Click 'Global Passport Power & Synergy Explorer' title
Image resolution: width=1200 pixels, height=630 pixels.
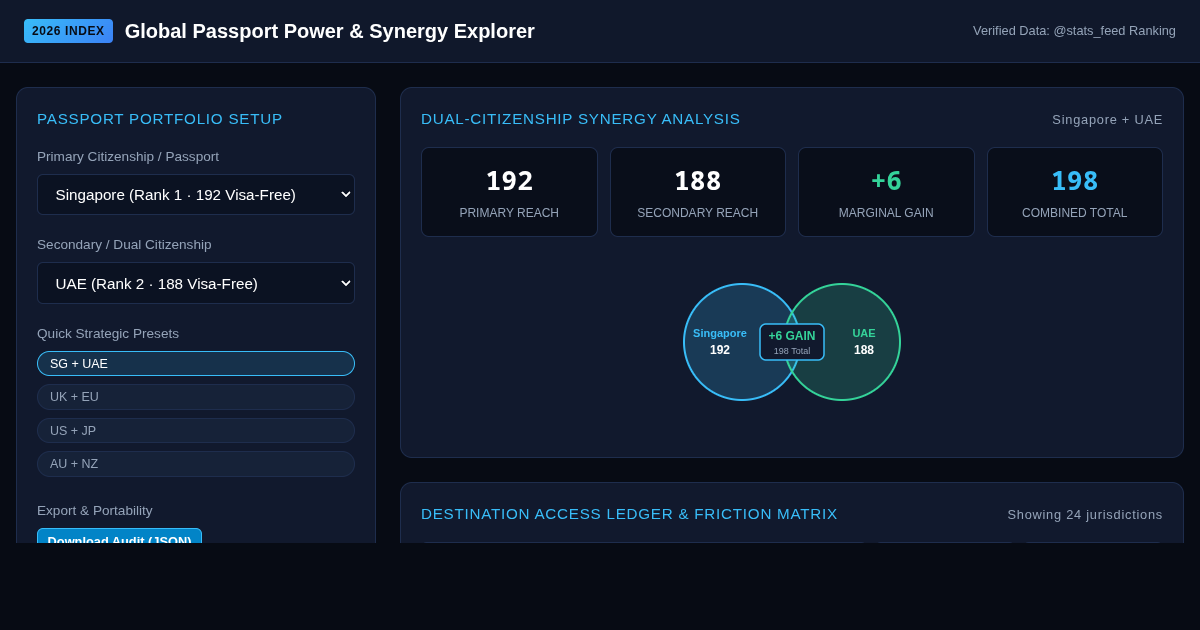[x=330, y=31]
